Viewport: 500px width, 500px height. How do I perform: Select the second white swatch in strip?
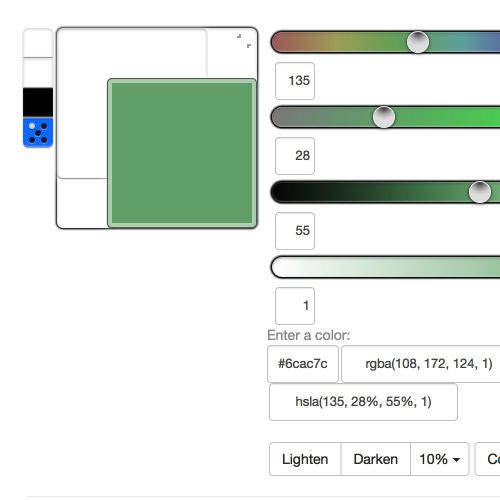(x=38, y=73)
